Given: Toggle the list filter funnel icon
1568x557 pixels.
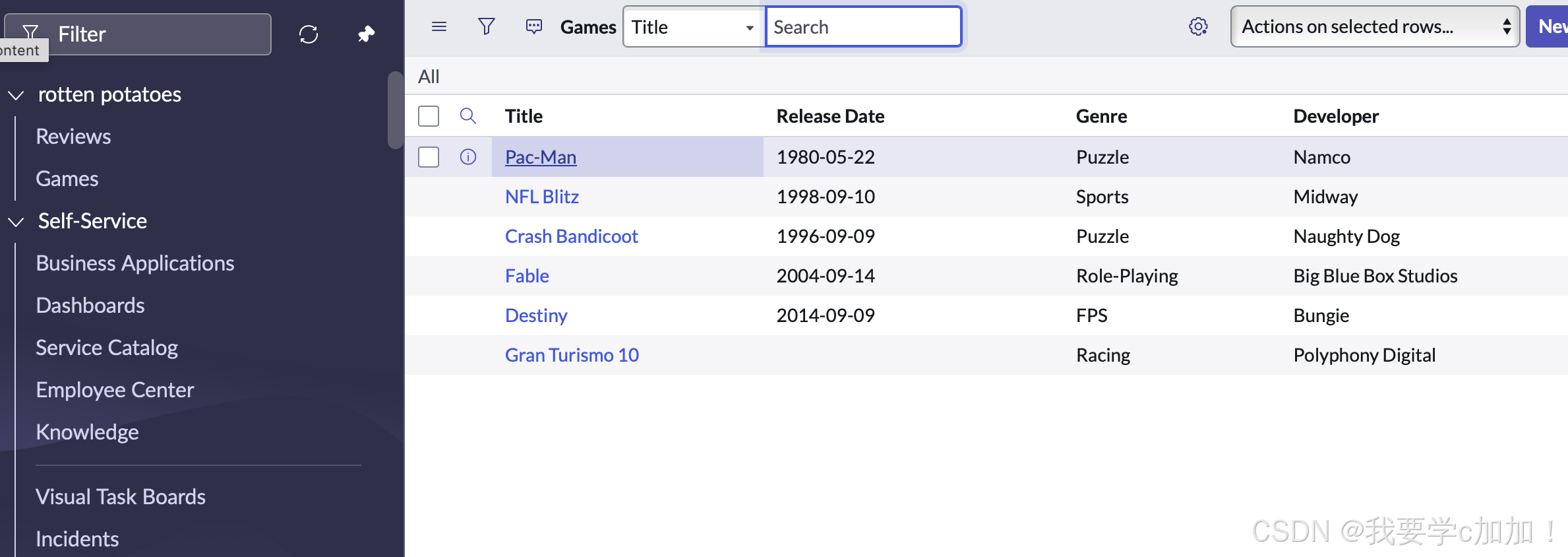Looking at the screenshot, I should click(x=487, y=26).
